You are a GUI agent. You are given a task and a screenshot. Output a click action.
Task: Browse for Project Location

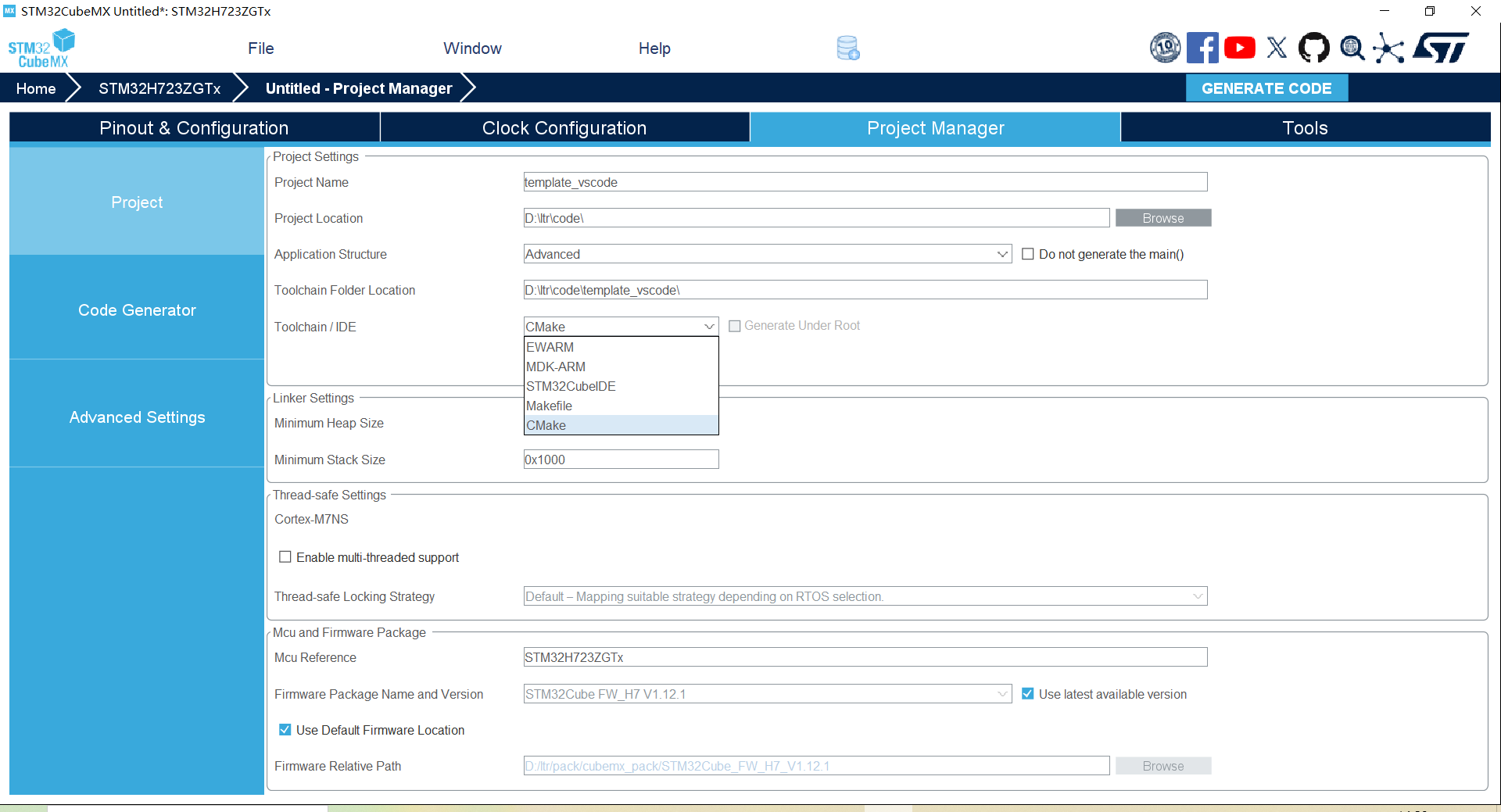1163,218
